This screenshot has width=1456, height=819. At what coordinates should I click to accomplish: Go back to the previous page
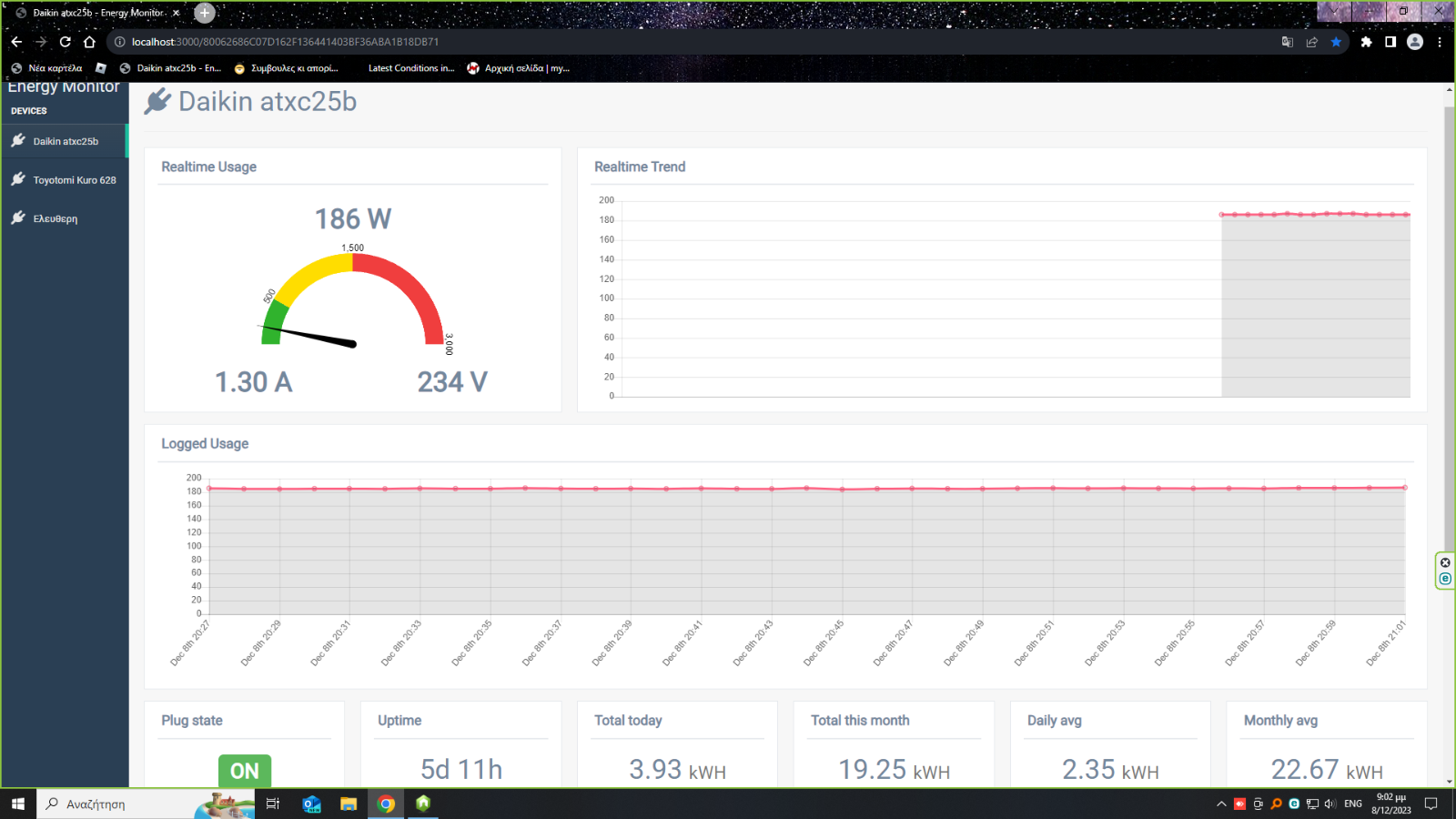tap(16, 42)
